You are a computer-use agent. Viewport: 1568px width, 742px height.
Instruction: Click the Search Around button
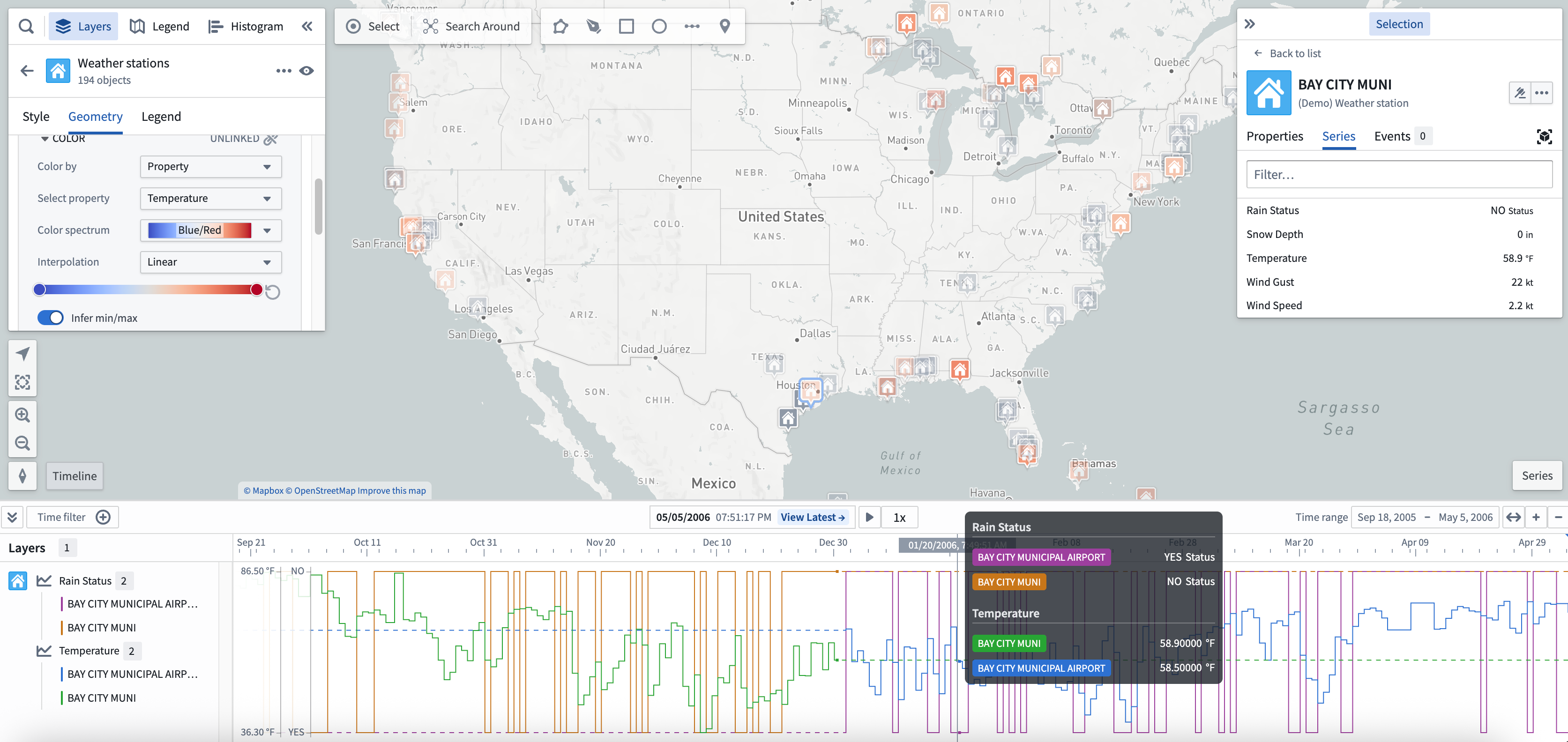pyautogui.click(x=472, y=26)
